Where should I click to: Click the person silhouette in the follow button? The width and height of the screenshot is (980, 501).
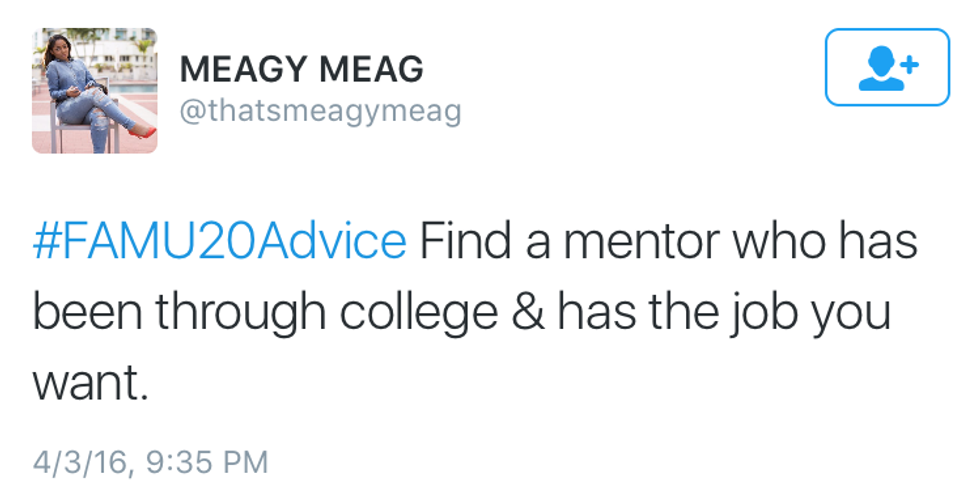tap(880, 68)
